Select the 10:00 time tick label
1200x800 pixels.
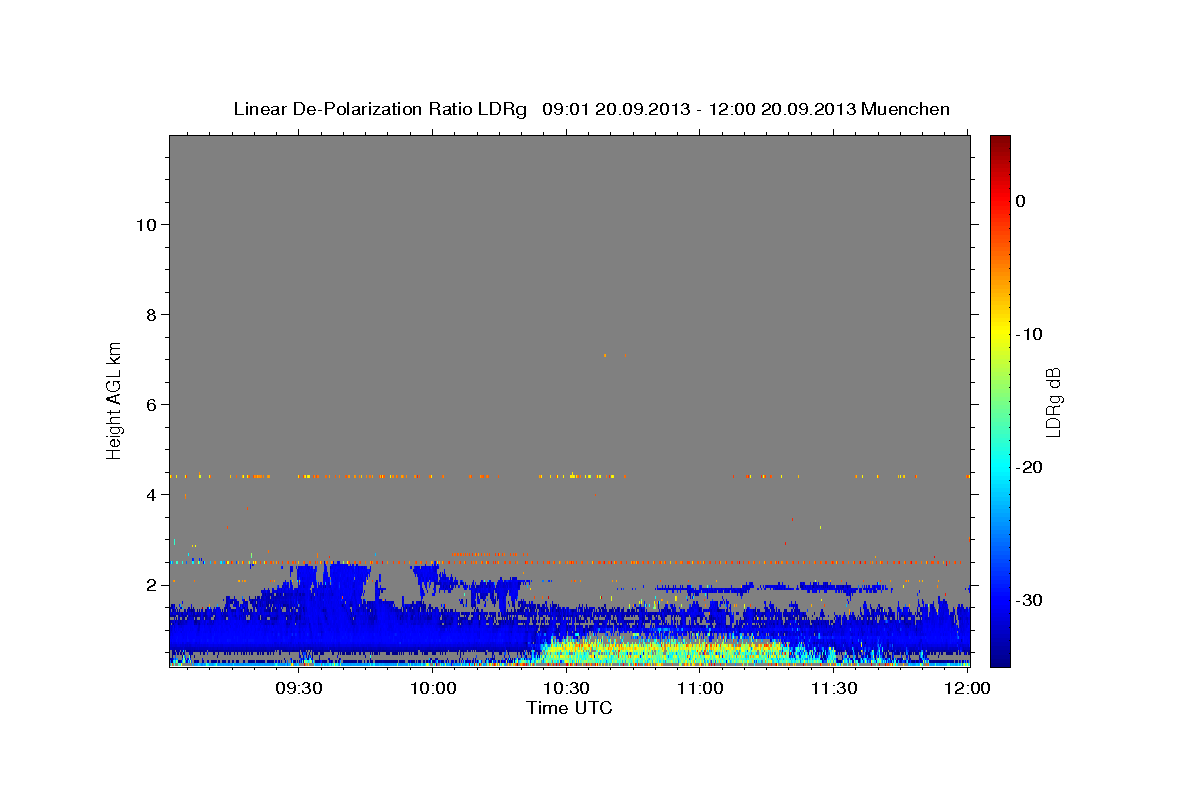click(434, 688)
